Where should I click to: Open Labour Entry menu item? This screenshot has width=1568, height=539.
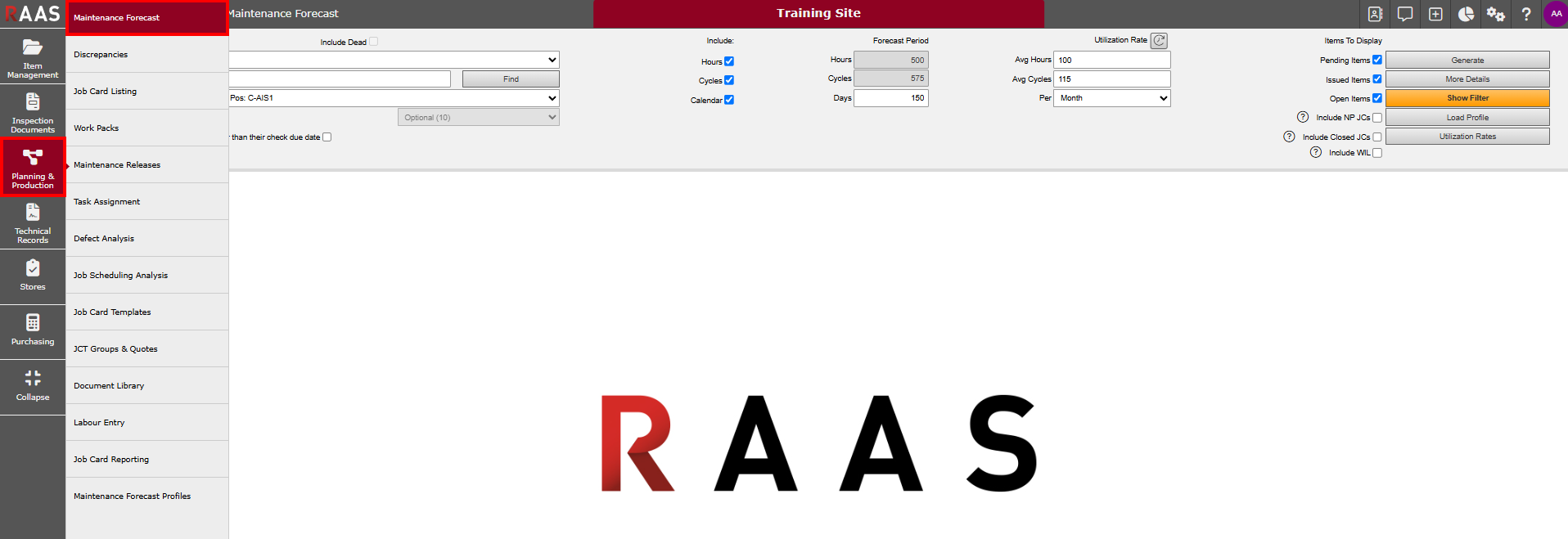tap(146, 423)
